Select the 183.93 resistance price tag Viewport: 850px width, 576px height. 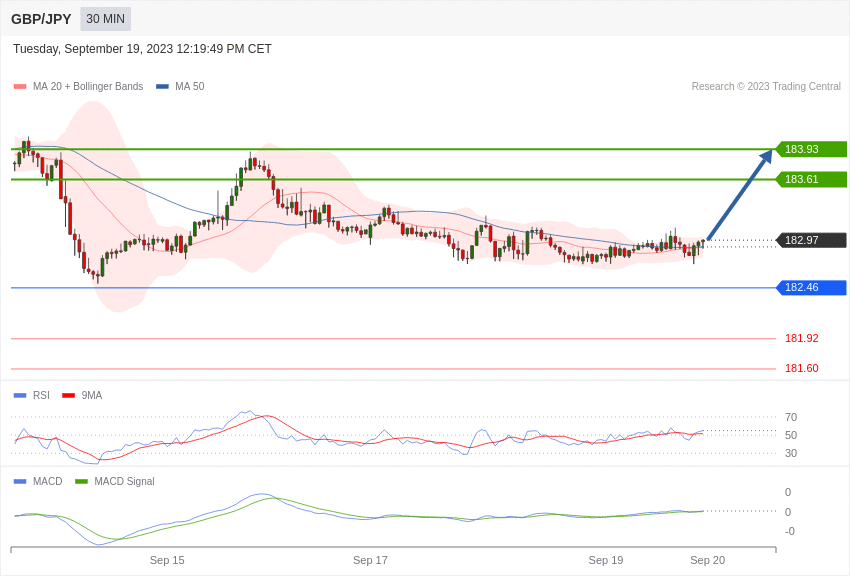(811, 149)
